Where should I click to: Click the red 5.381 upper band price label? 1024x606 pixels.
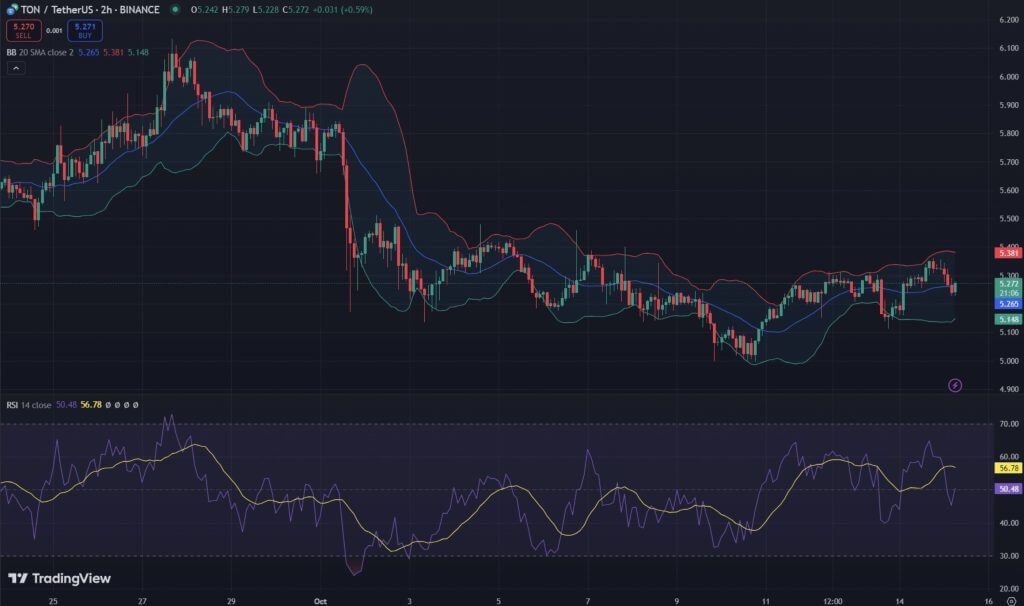point(1007,253)
